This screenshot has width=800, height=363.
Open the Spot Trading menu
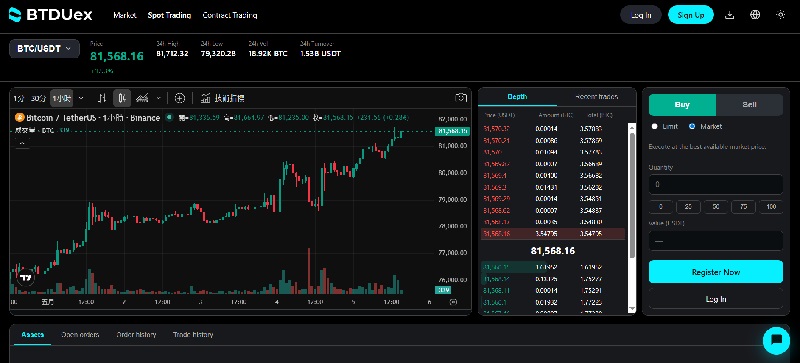(x=169, y=15)
